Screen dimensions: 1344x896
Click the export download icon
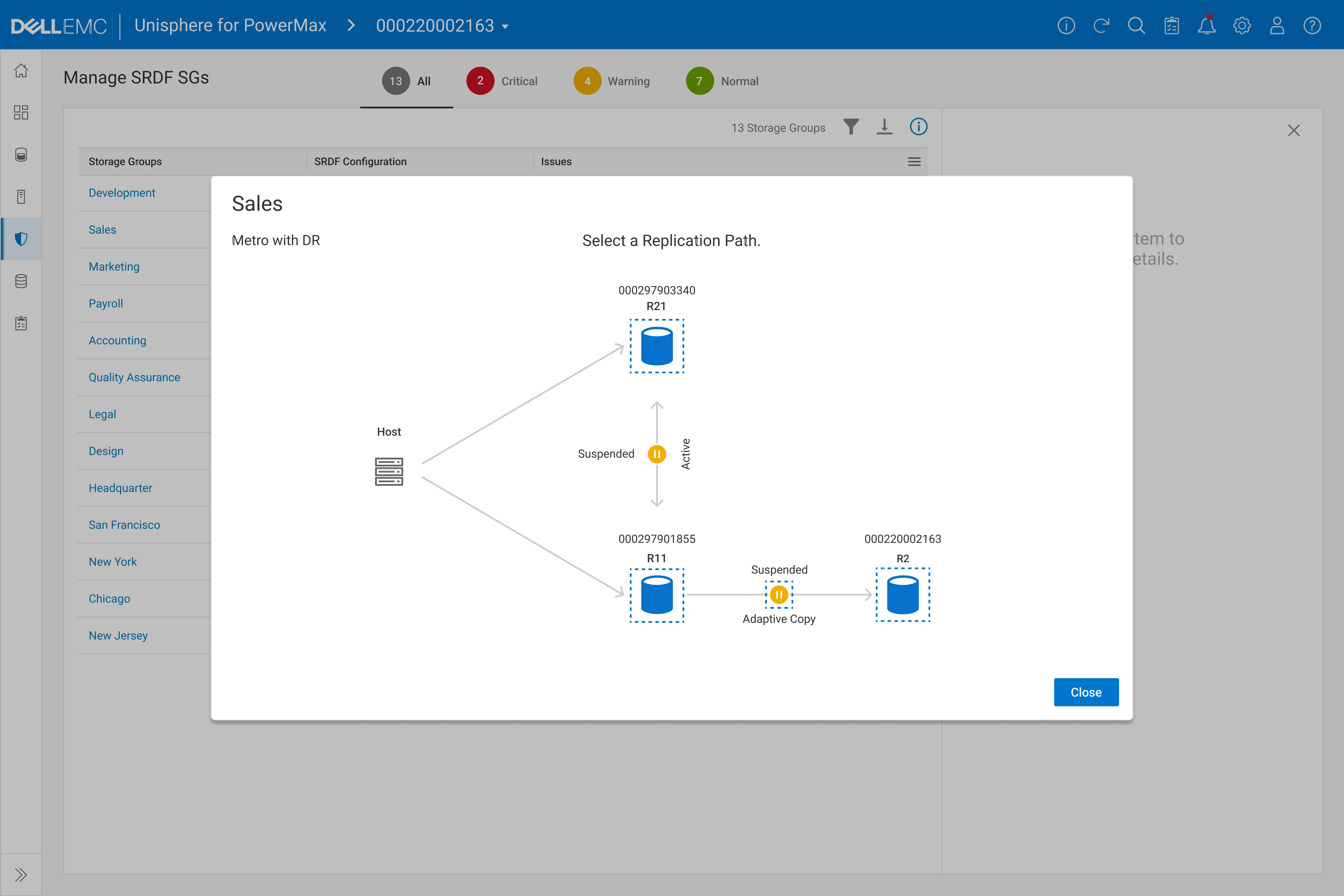pos(884,127)
